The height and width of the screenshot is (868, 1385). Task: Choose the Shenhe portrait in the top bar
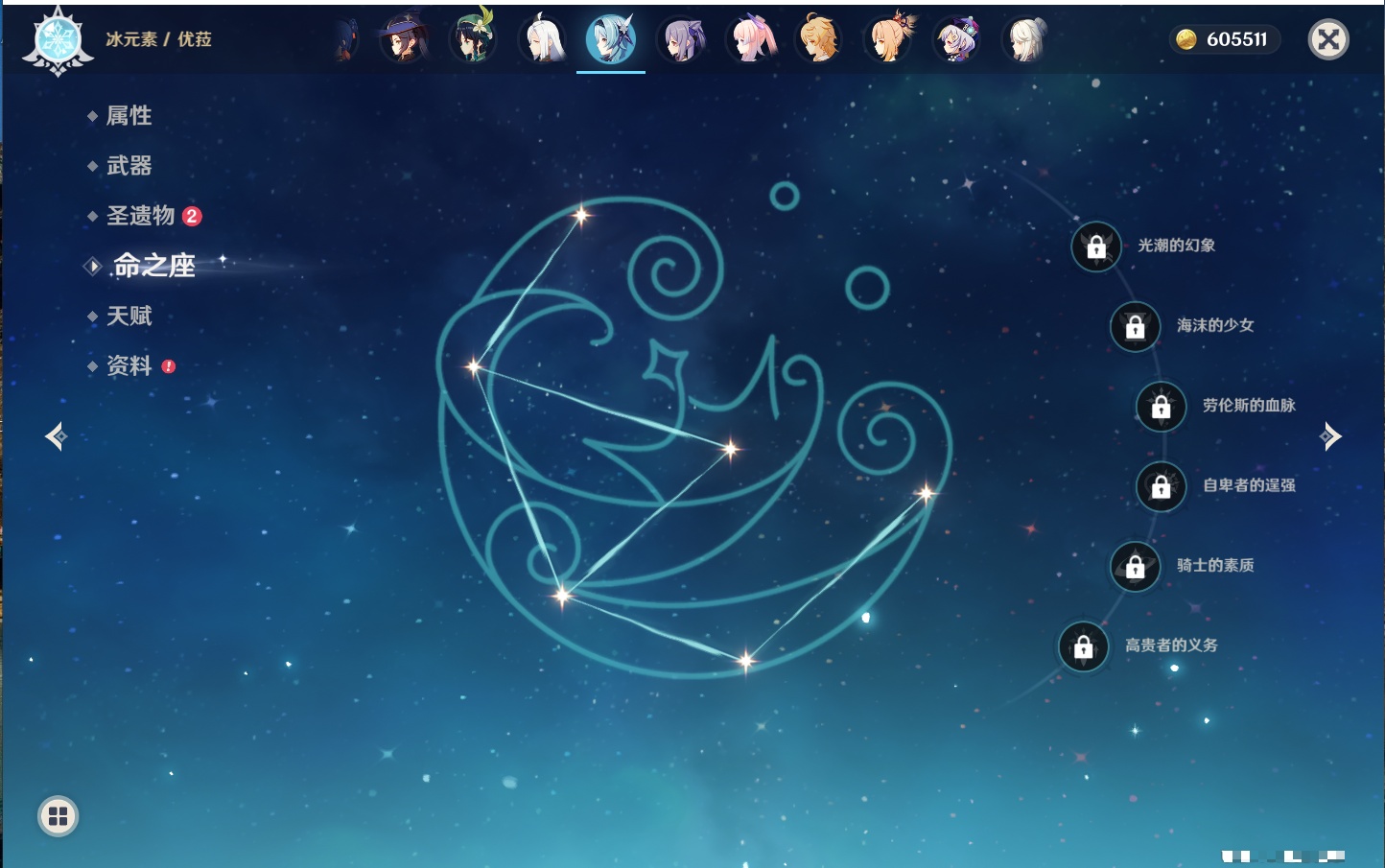tap(542, 39)
